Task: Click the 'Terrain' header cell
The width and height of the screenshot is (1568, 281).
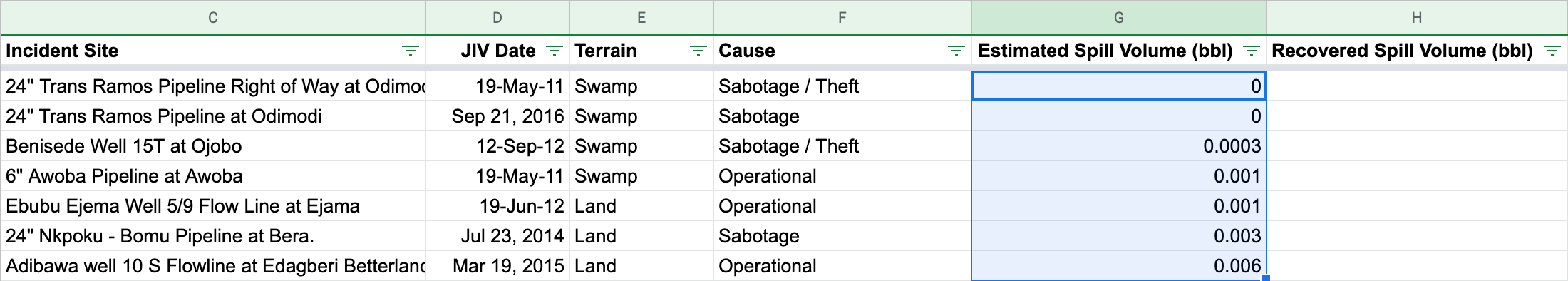Action: [641, 51]
